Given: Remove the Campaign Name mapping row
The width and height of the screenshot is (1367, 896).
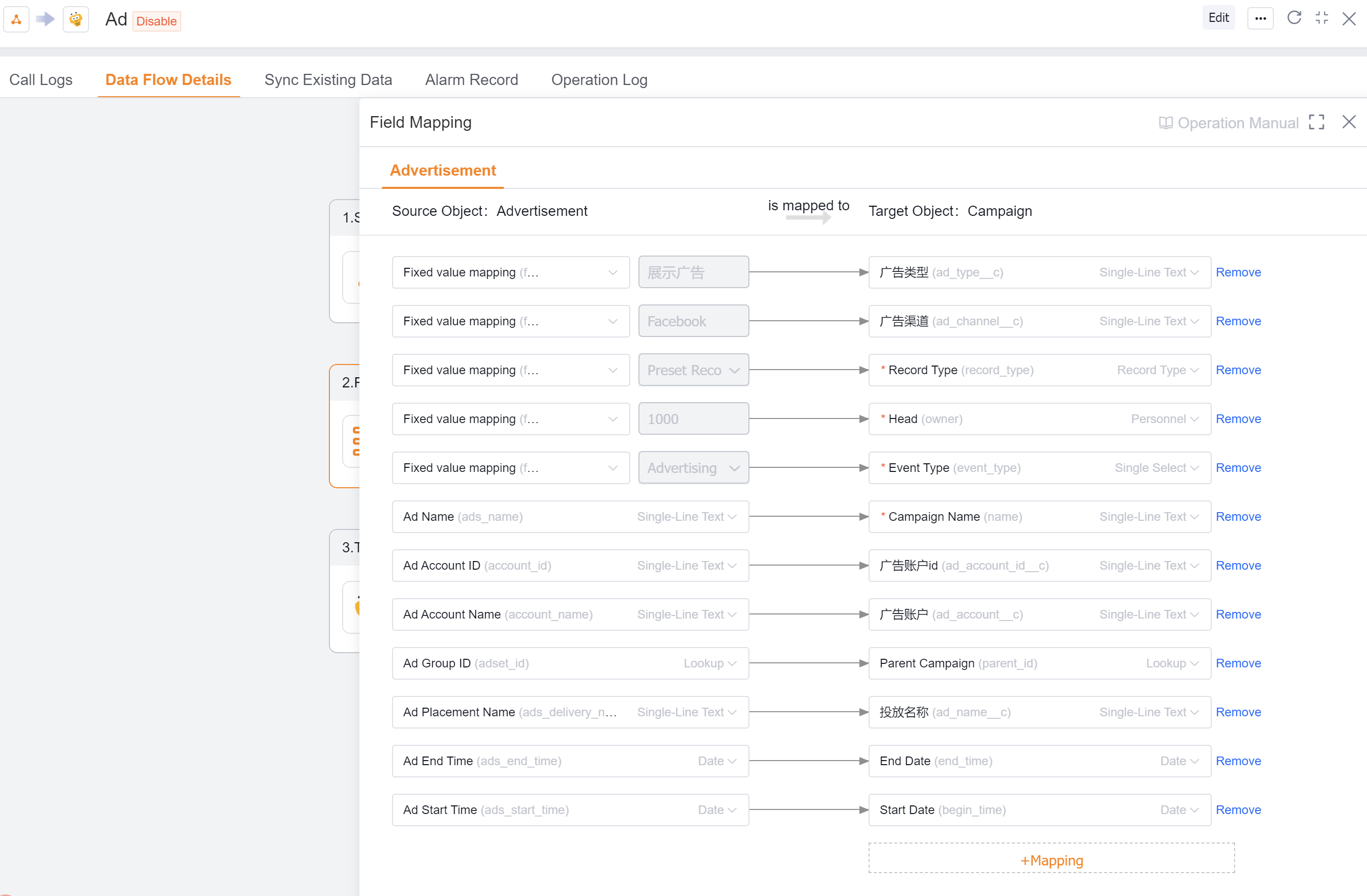Looking at the screenshot, I should (1238, 516).
